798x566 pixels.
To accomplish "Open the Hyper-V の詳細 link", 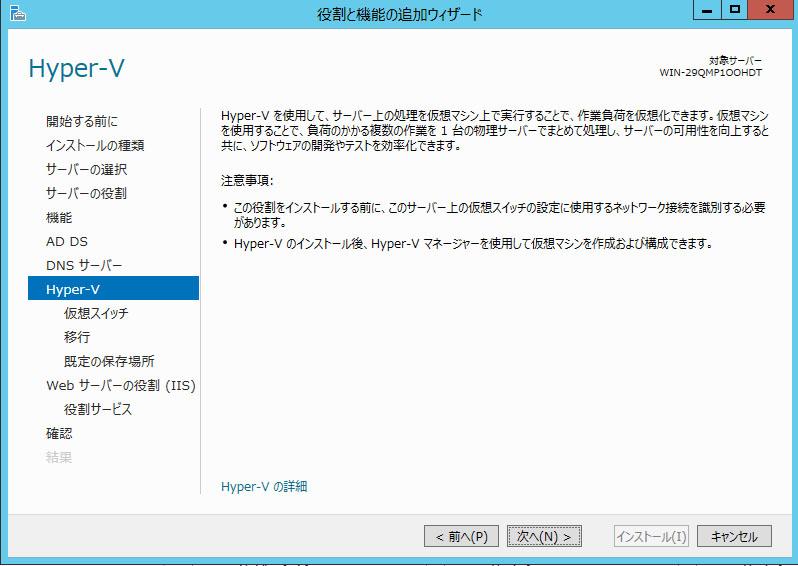I will tap(264, 487).
